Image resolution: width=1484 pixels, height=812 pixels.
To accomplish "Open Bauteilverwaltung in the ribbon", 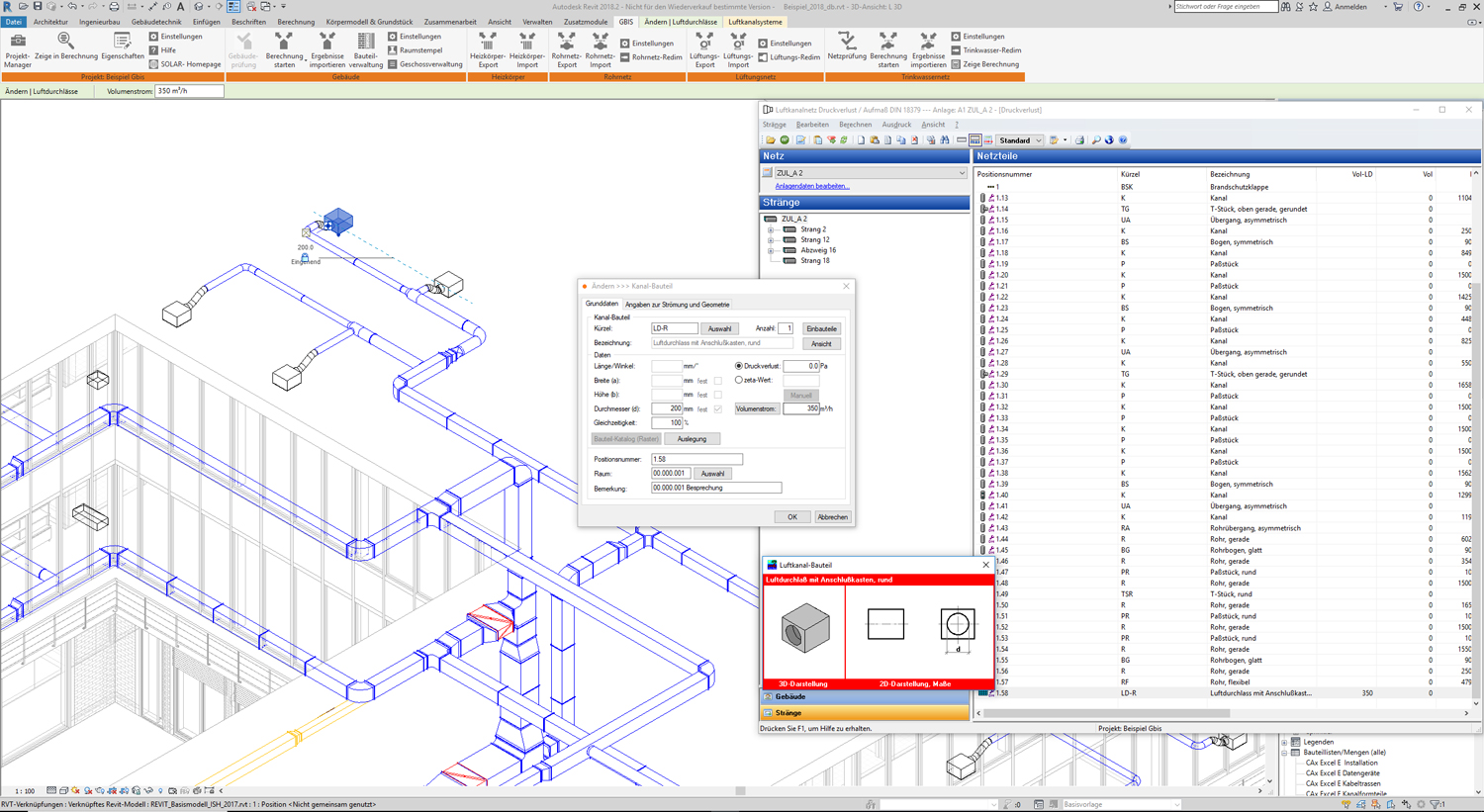I will [x=366, y=50].
